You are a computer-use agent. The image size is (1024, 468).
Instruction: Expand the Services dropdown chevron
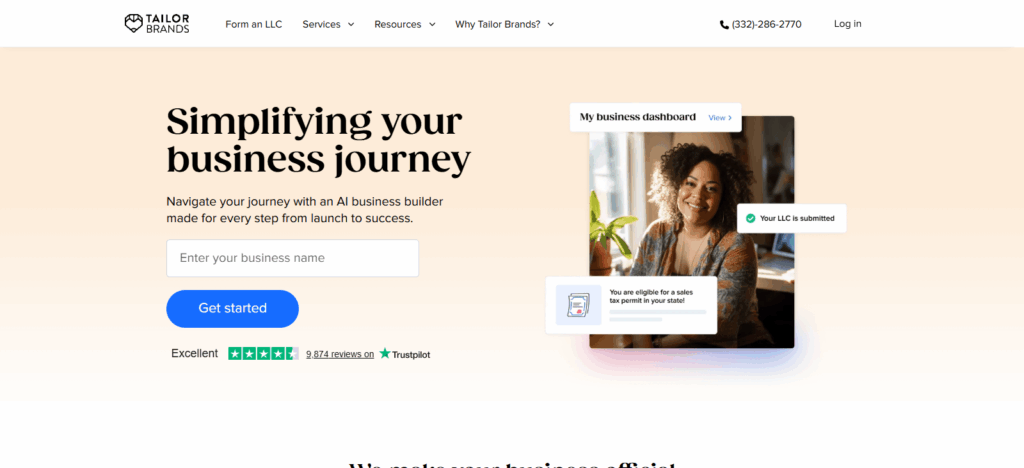point(351,24)
